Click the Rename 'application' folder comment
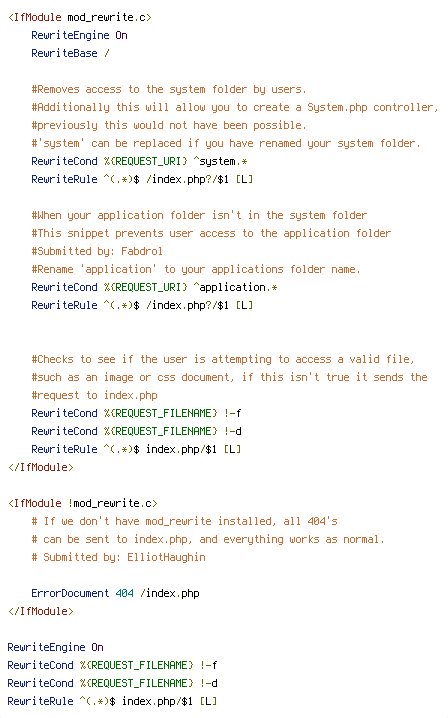 [196, 269]
